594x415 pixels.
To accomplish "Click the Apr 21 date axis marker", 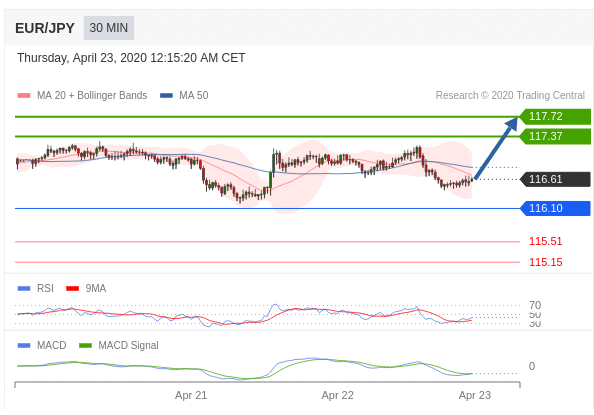I will pos(191,396).
